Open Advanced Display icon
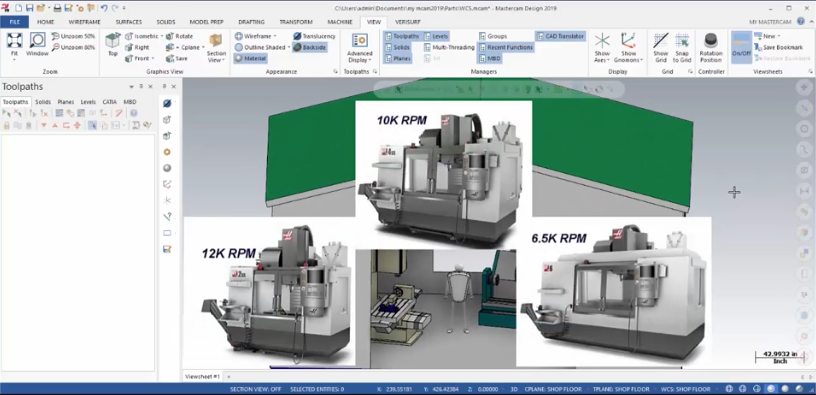The image size is (816, 395). (x=360, y=41)
